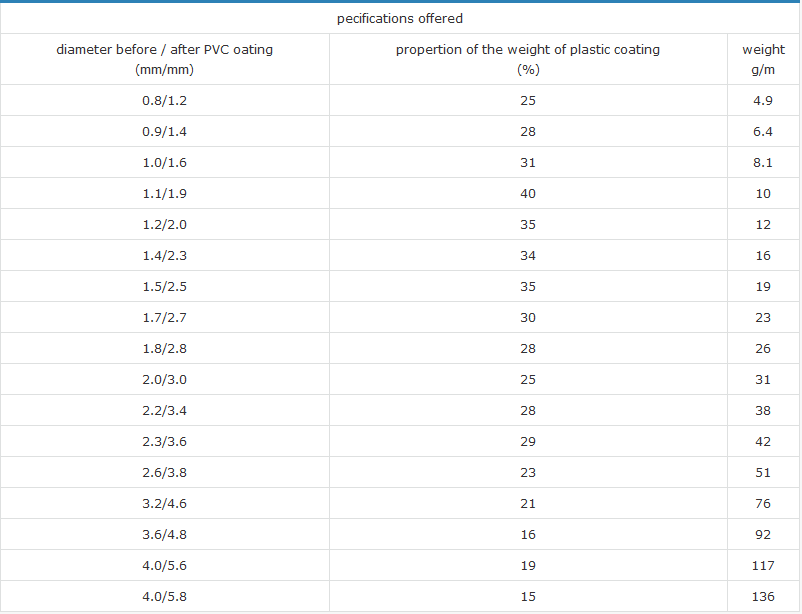Click the 29 percent coating cell
The width and height of the screenshot is (802, 614).
tap(528, 441)
